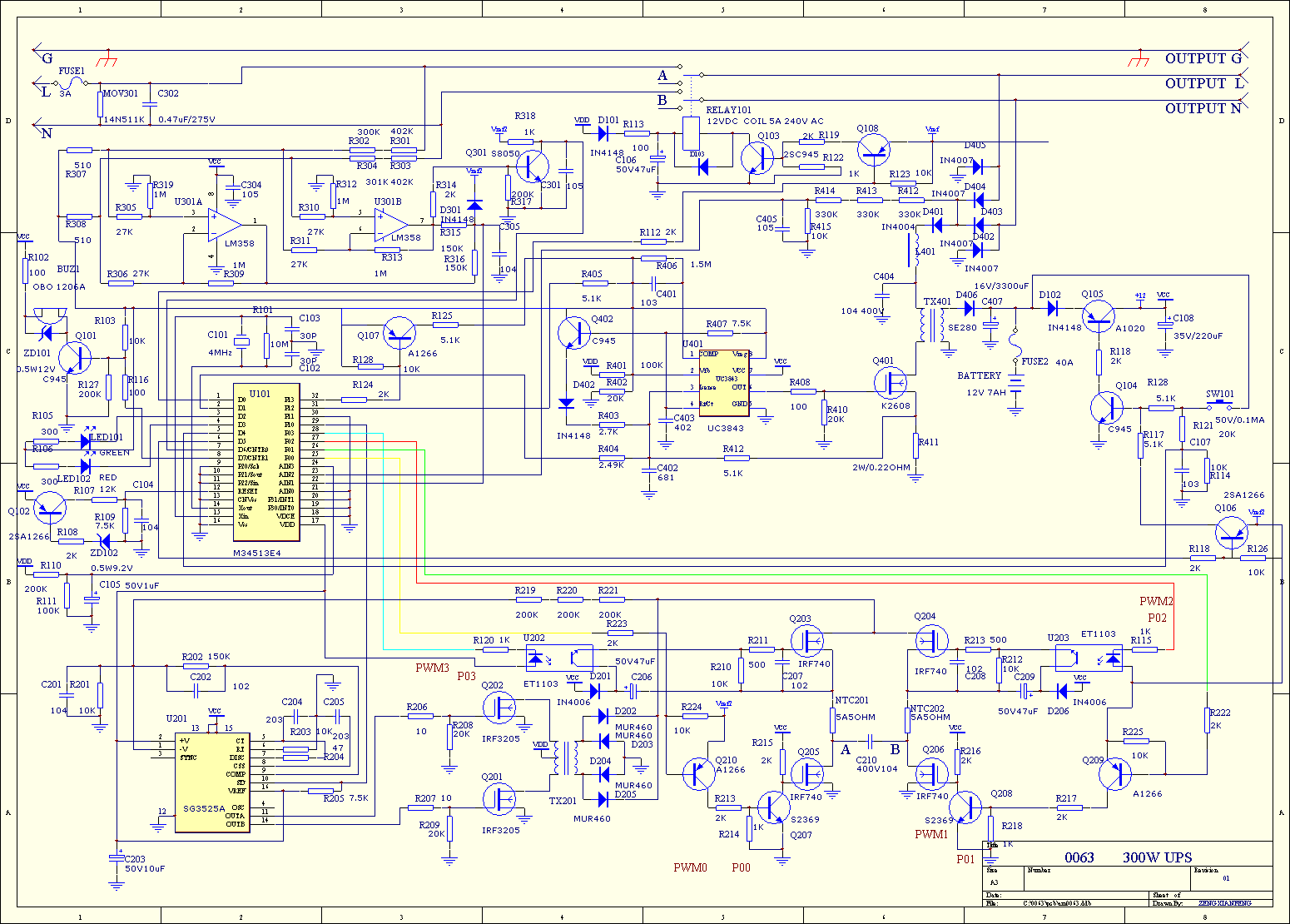Image resolution: width=1290 pixels, height=924 pixels.
Task: Click the SW101 push switch symbol
Action: (x=1220, y=406)
